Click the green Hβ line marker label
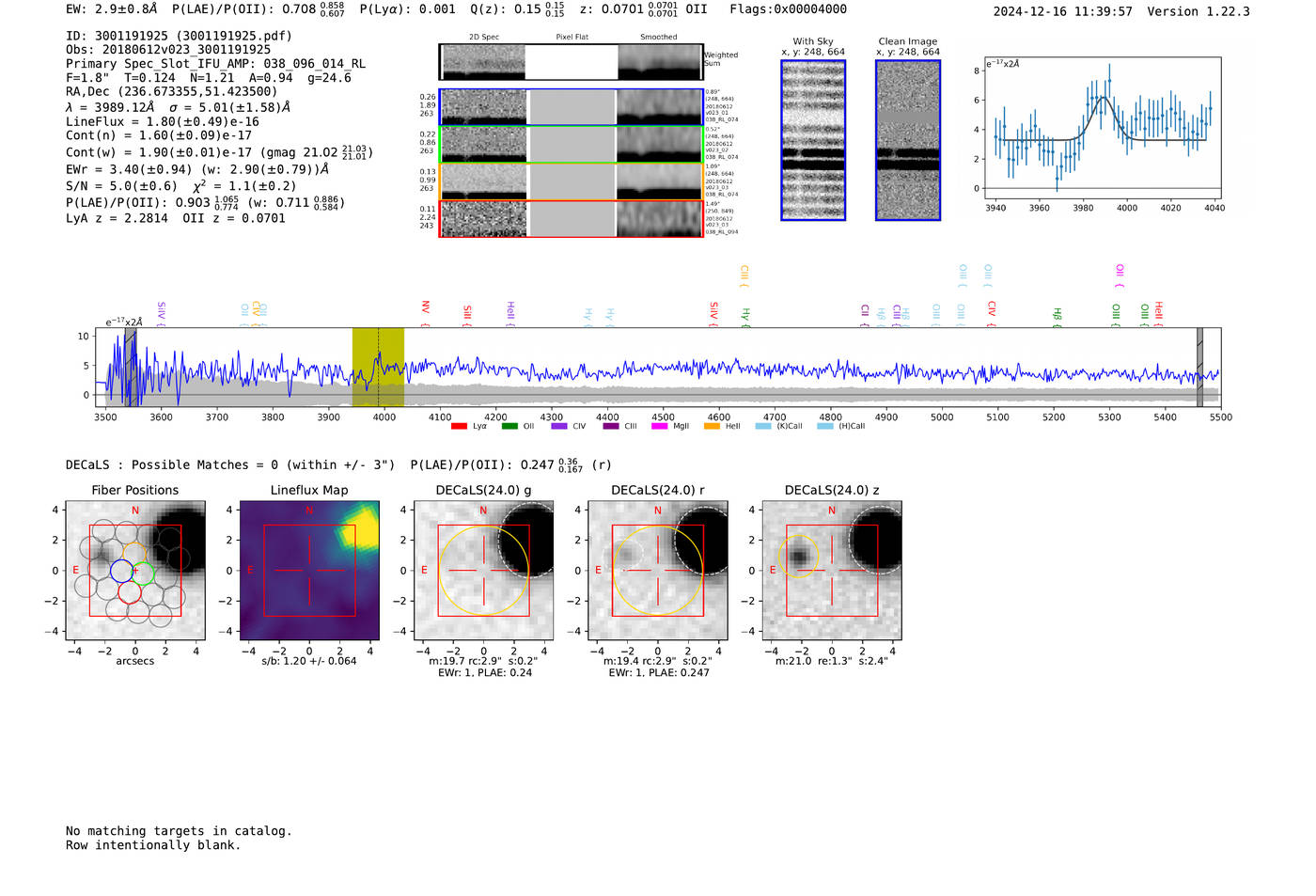Screen dimensions: 1316x896 1057,317
